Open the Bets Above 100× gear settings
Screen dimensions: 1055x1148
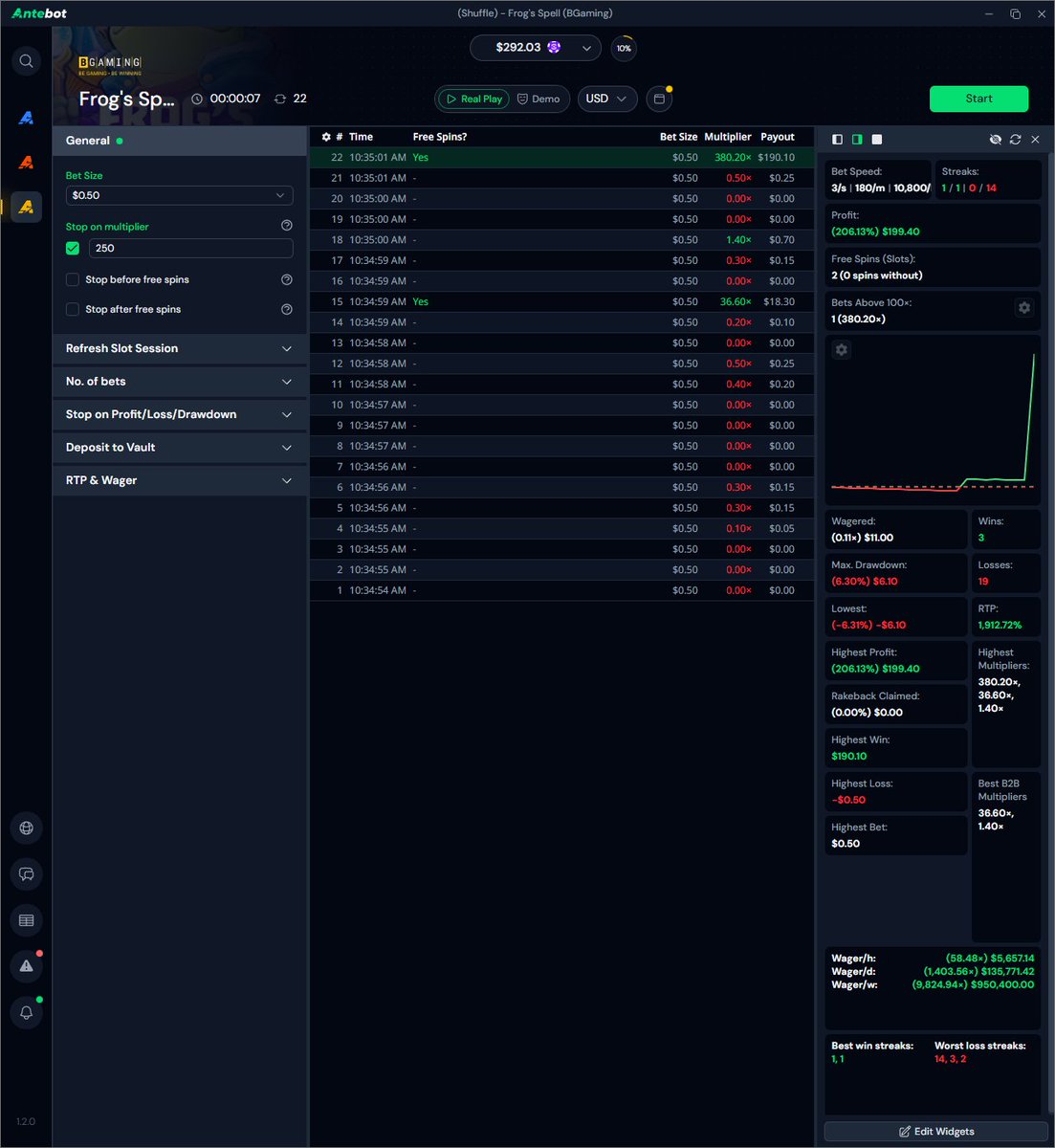pyautogui.click(x=1024, y=308)
